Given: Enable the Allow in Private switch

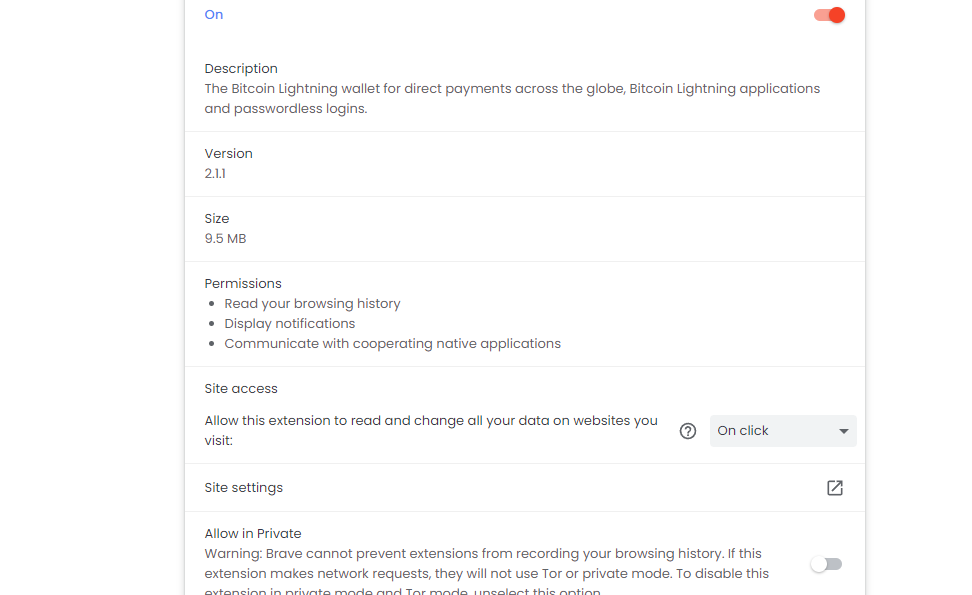Looking at the screenshot, I should pyautogui.click(x=826, y=564).
